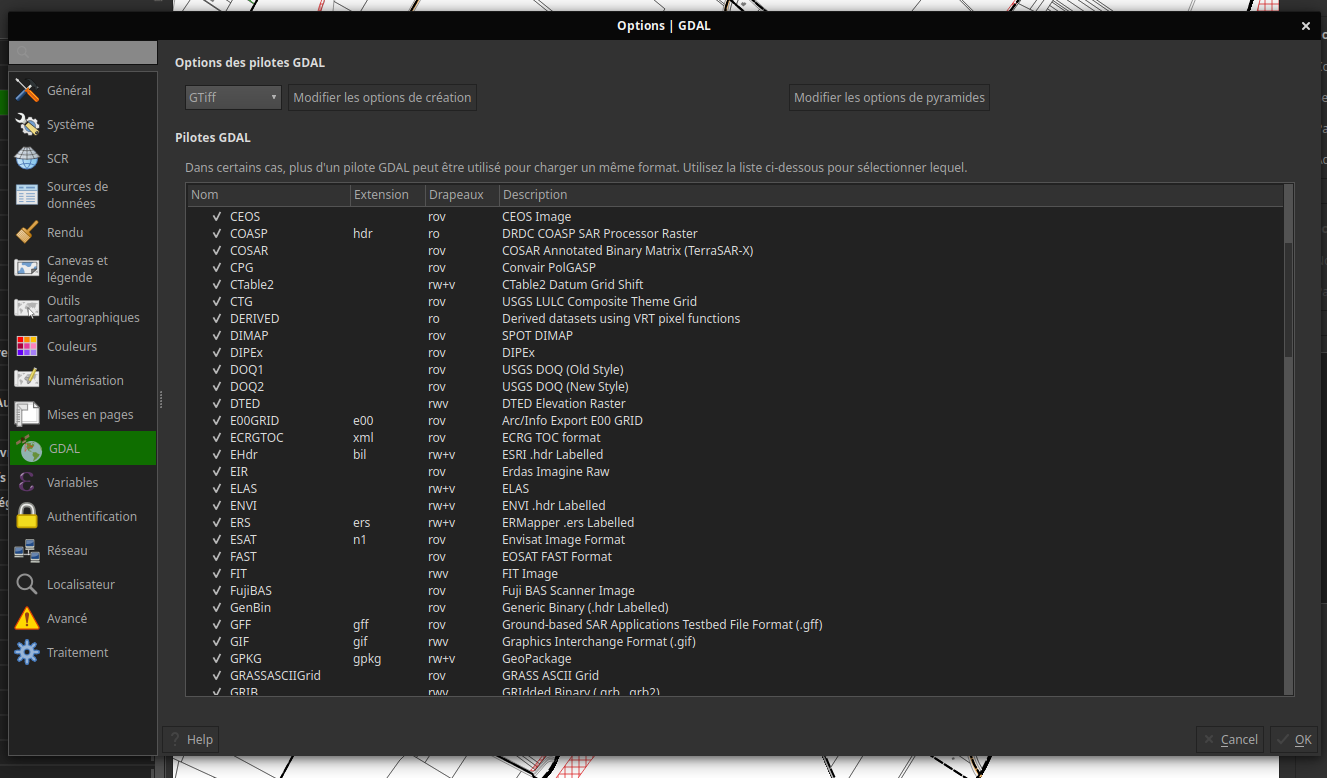Close the Options GDAL dialog window

(x=1305, y=26)
